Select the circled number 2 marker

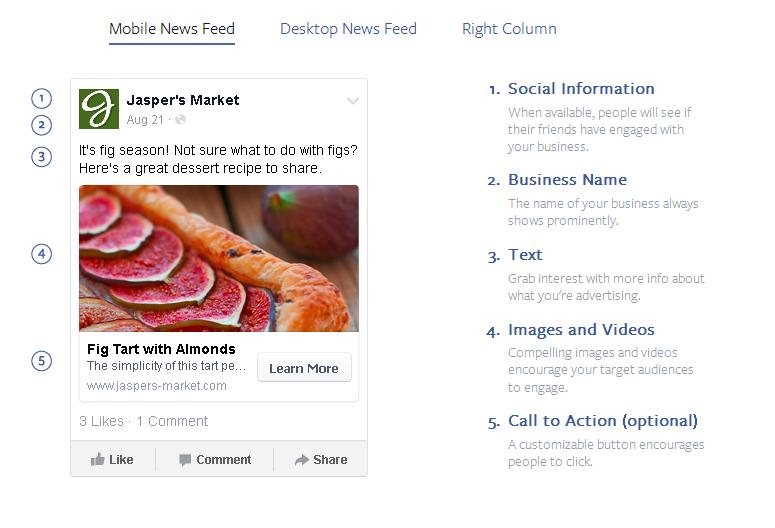[x=41, y=125]
